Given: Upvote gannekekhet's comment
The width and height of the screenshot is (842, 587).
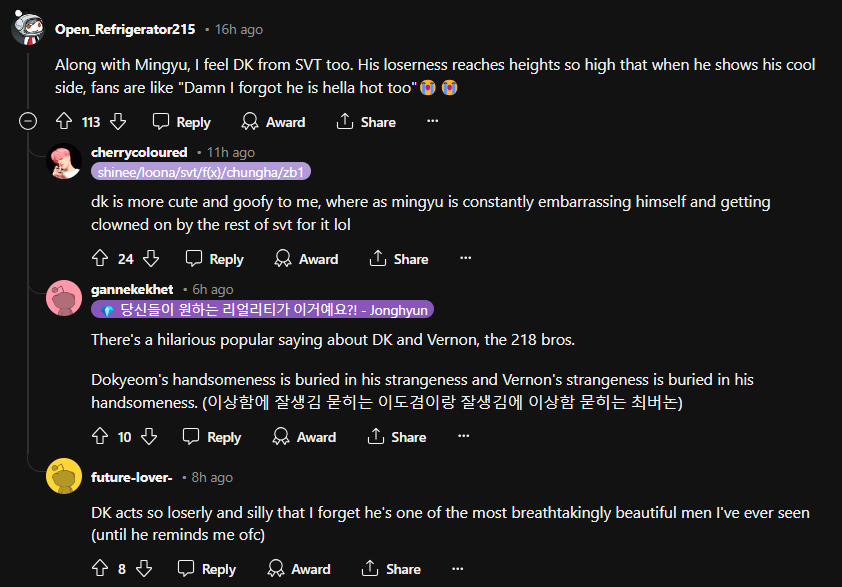Looking at the screenshot, I should [x=99, y=437].
